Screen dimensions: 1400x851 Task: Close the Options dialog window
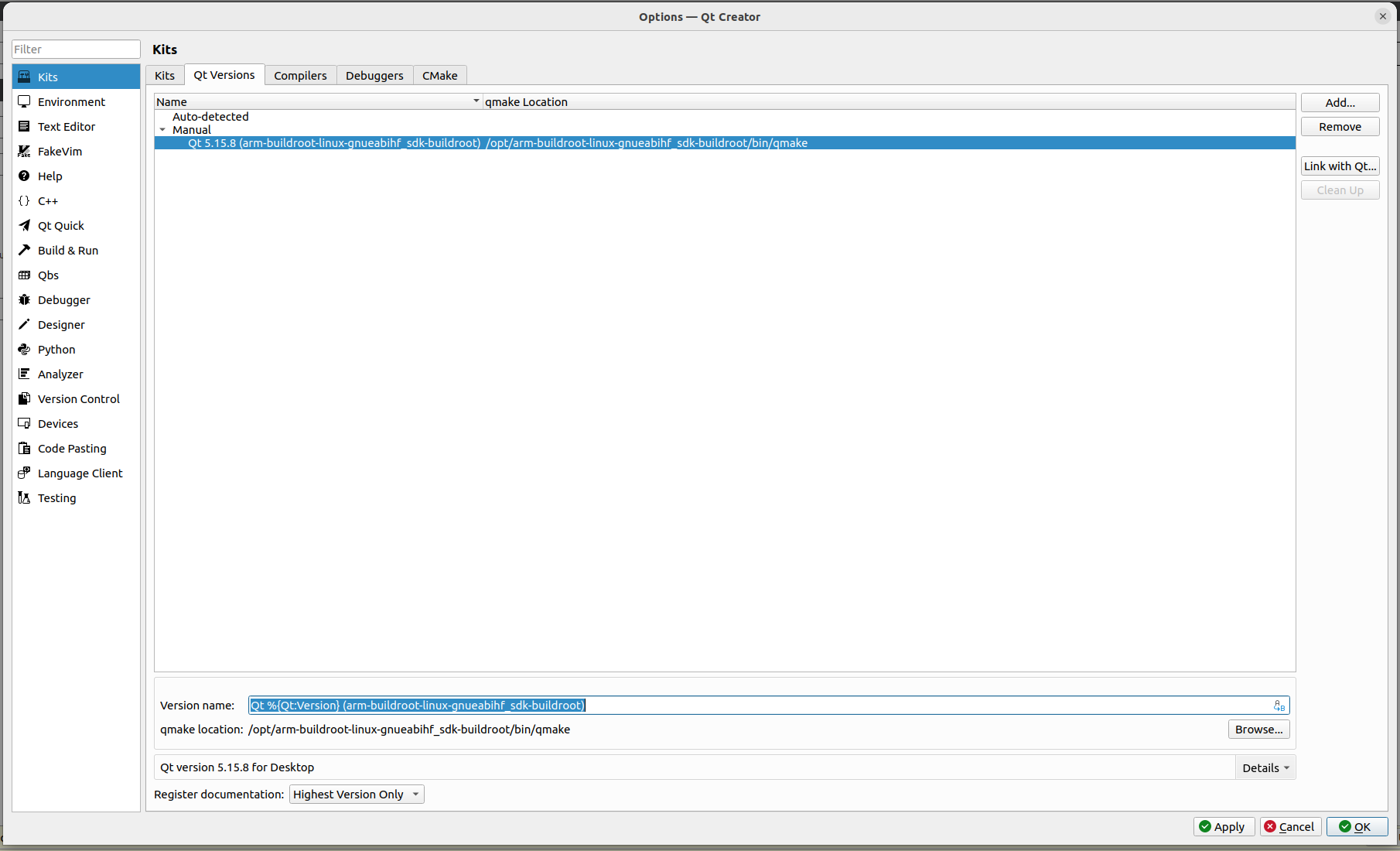point(1383,16)
